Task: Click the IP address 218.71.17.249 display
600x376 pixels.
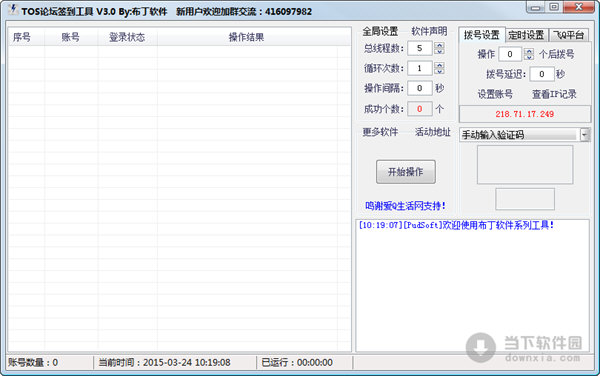Action: (525, 114)
